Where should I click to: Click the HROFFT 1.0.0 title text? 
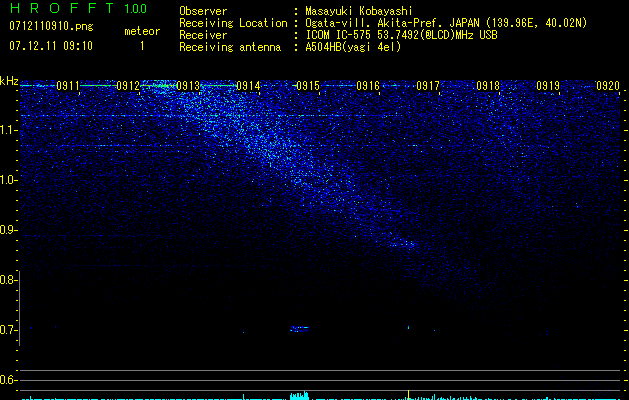click(x=79, y=8)
